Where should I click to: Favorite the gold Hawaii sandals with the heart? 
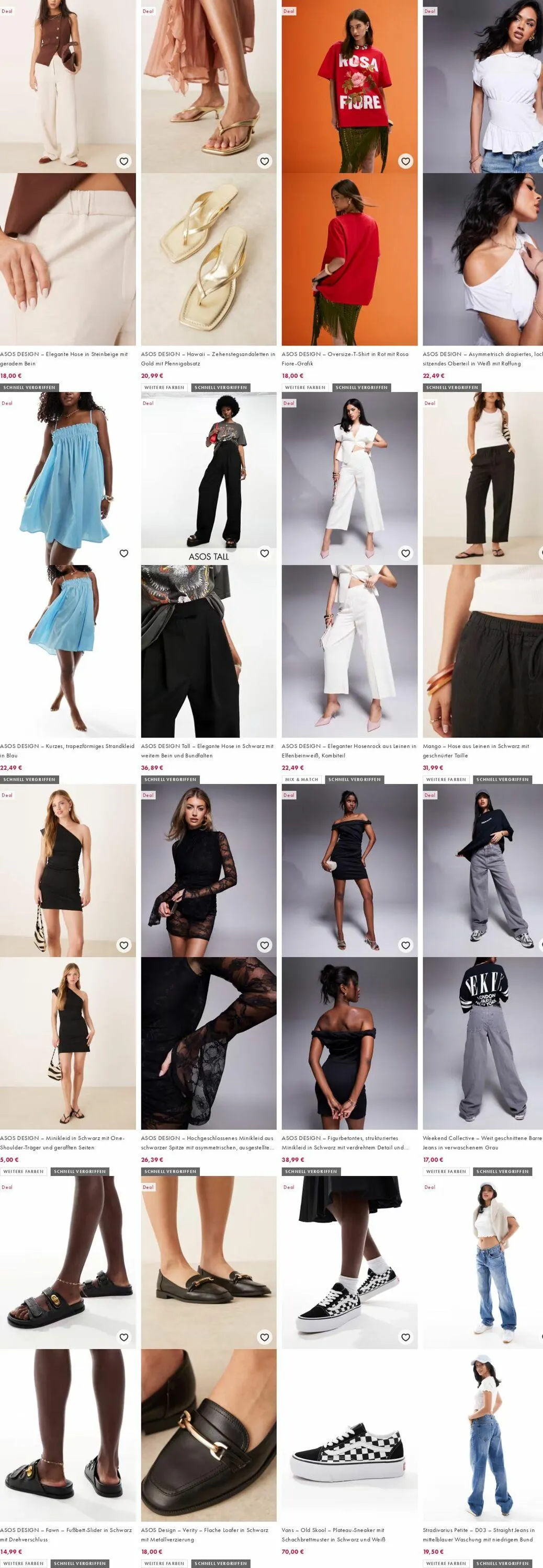265,162
